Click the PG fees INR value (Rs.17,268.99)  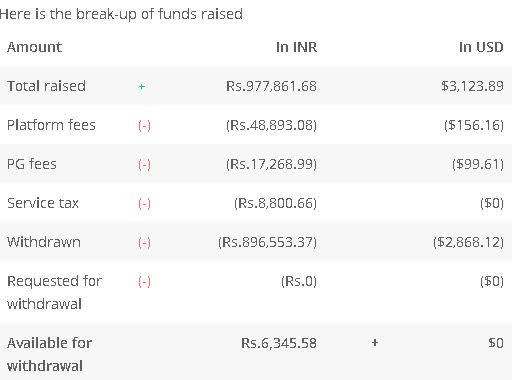[x=271, y=164]
